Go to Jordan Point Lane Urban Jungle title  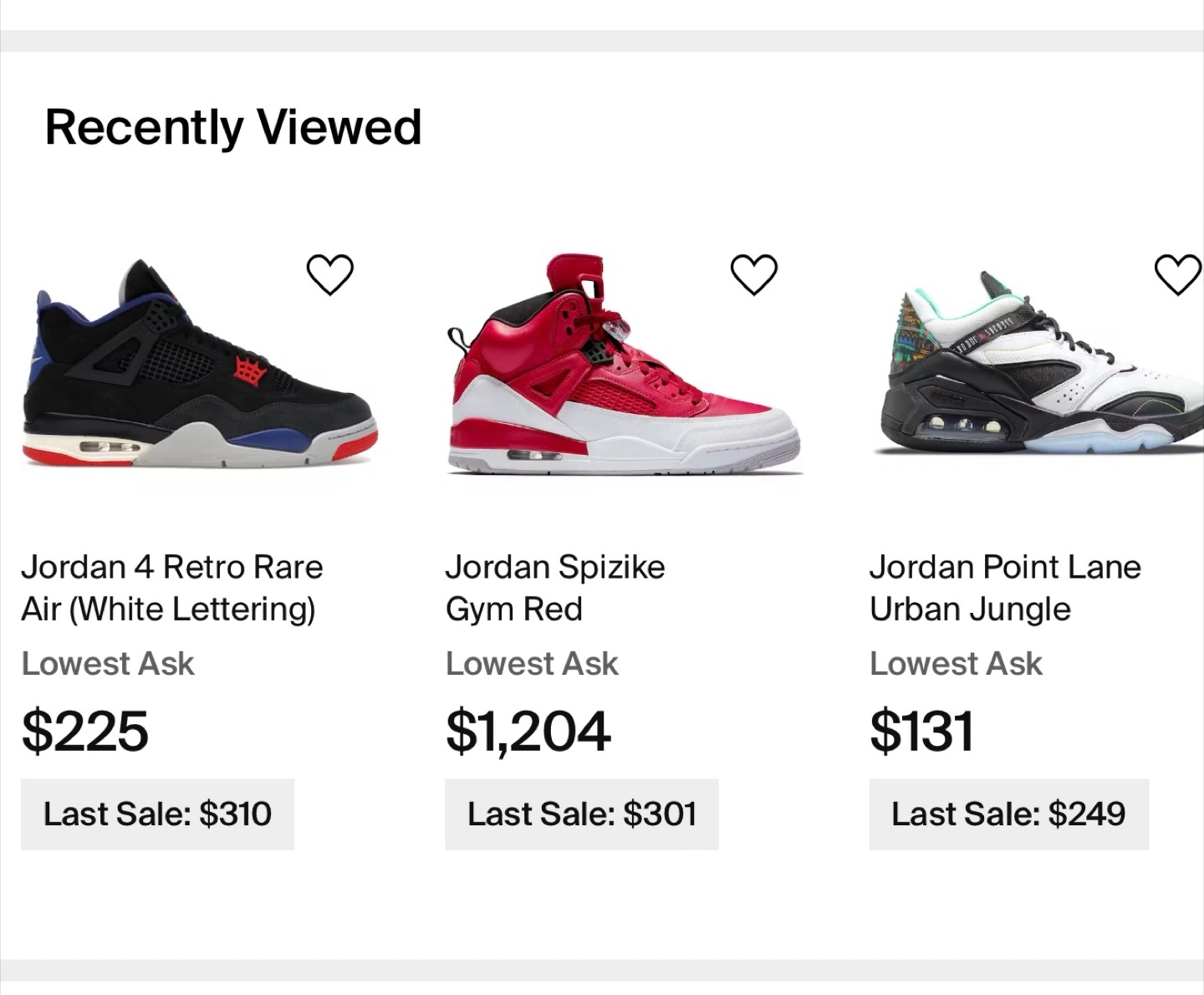[1004, 588]
